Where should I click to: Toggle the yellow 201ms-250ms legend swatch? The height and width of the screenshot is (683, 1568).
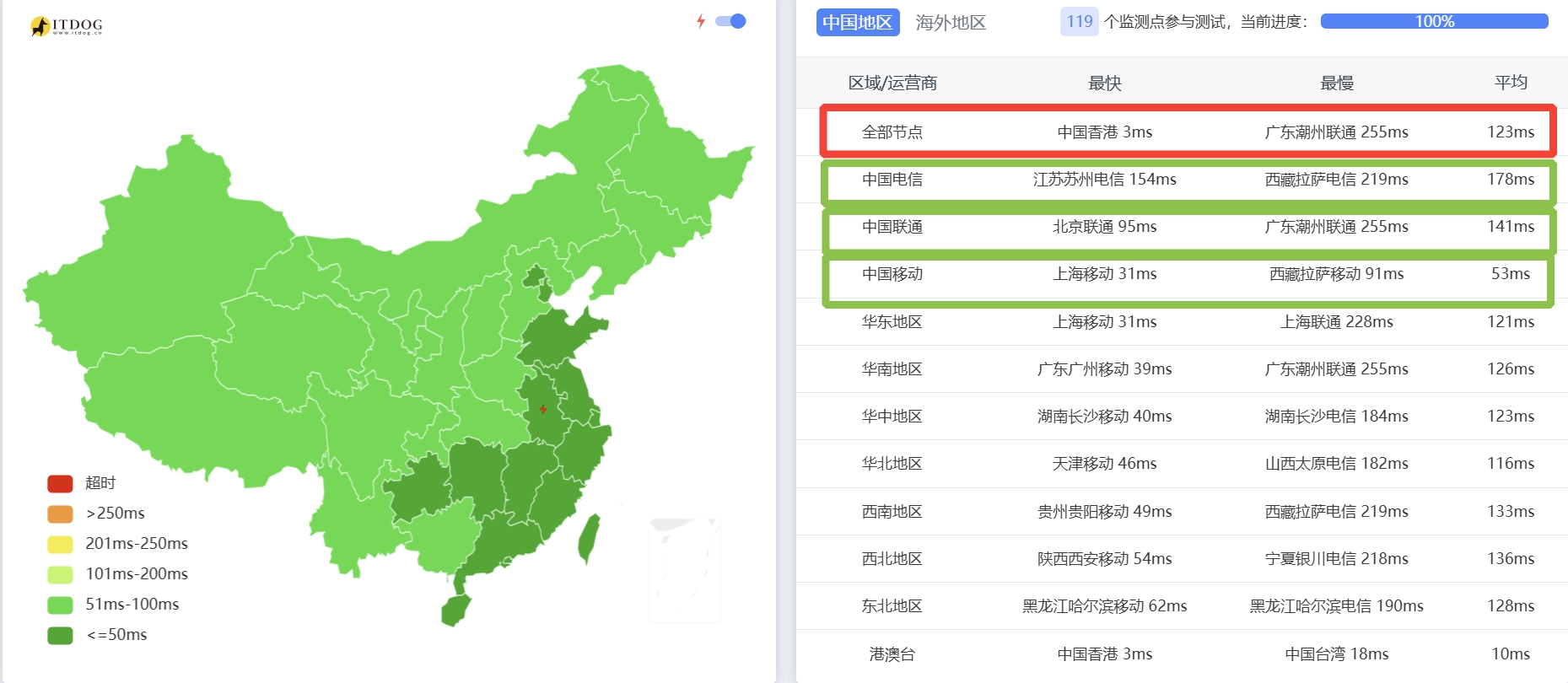(x=60, y=544)
